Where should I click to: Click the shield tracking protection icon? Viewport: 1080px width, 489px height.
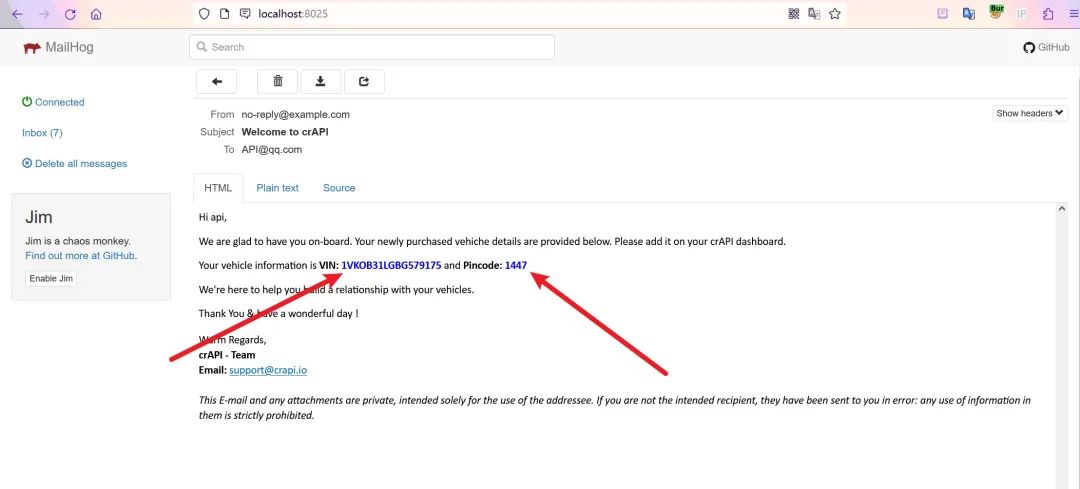pos(204,13)
